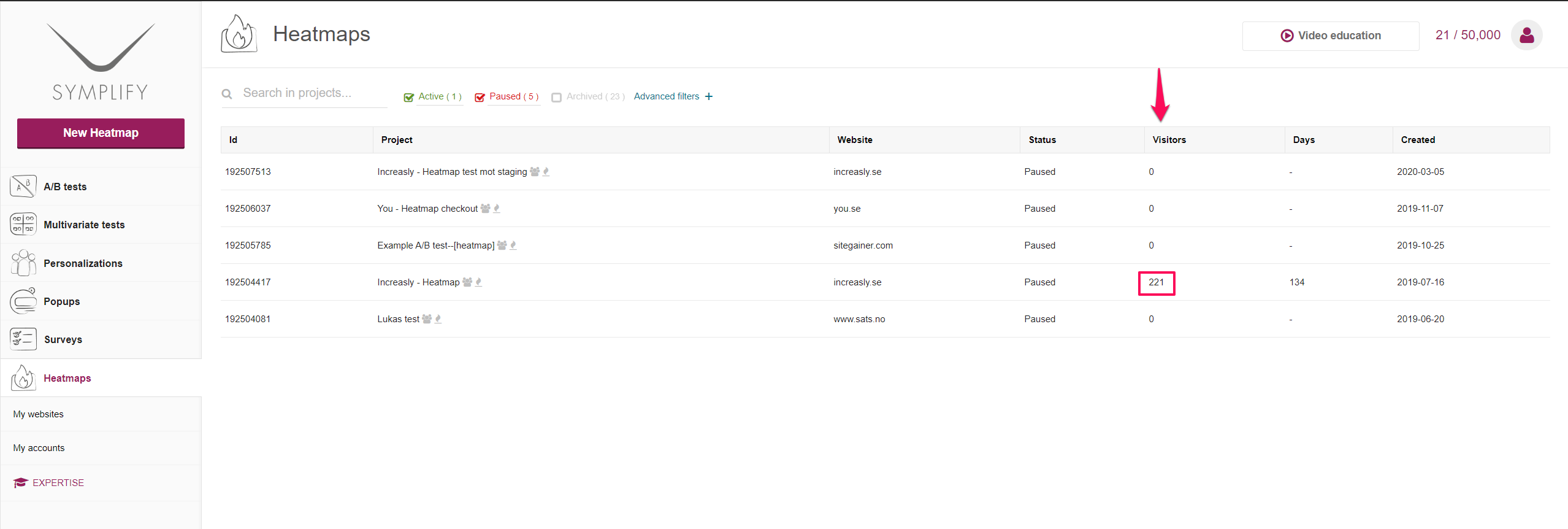Image resolution: width=1568 pixels, height=529 pixels.
Task: Click the Surveys checklist icon
Action: 23,339
